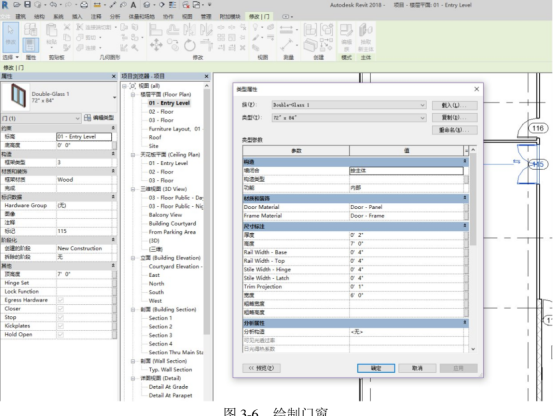Select the Align tool in the Modify panel
Image resolution: width=554 pixels, height=416 pixels.
[155, 29]
